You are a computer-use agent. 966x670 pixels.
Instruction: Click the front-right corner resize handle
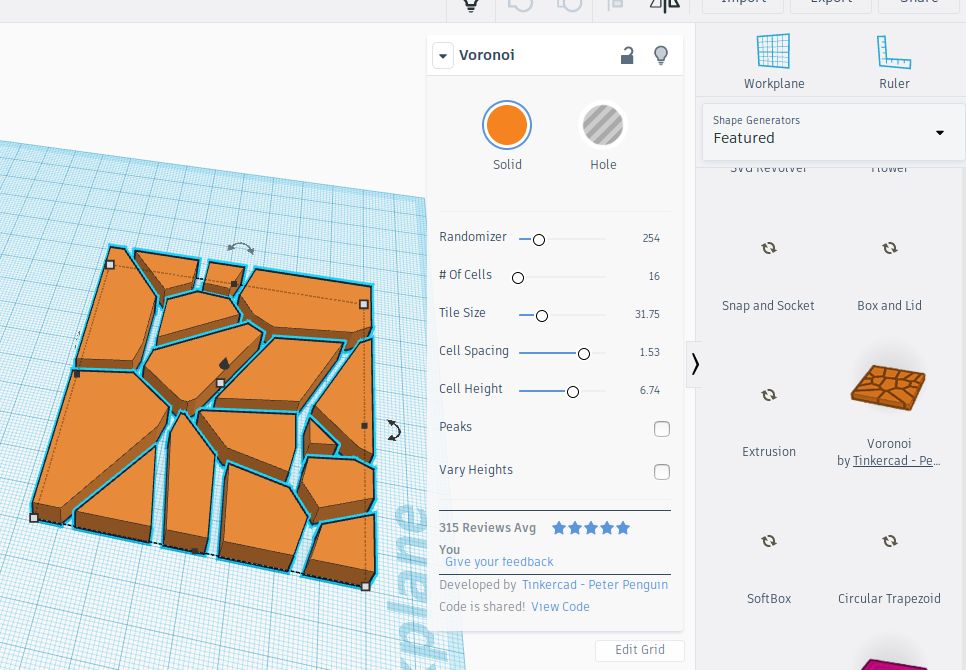[x=365, y=586]
